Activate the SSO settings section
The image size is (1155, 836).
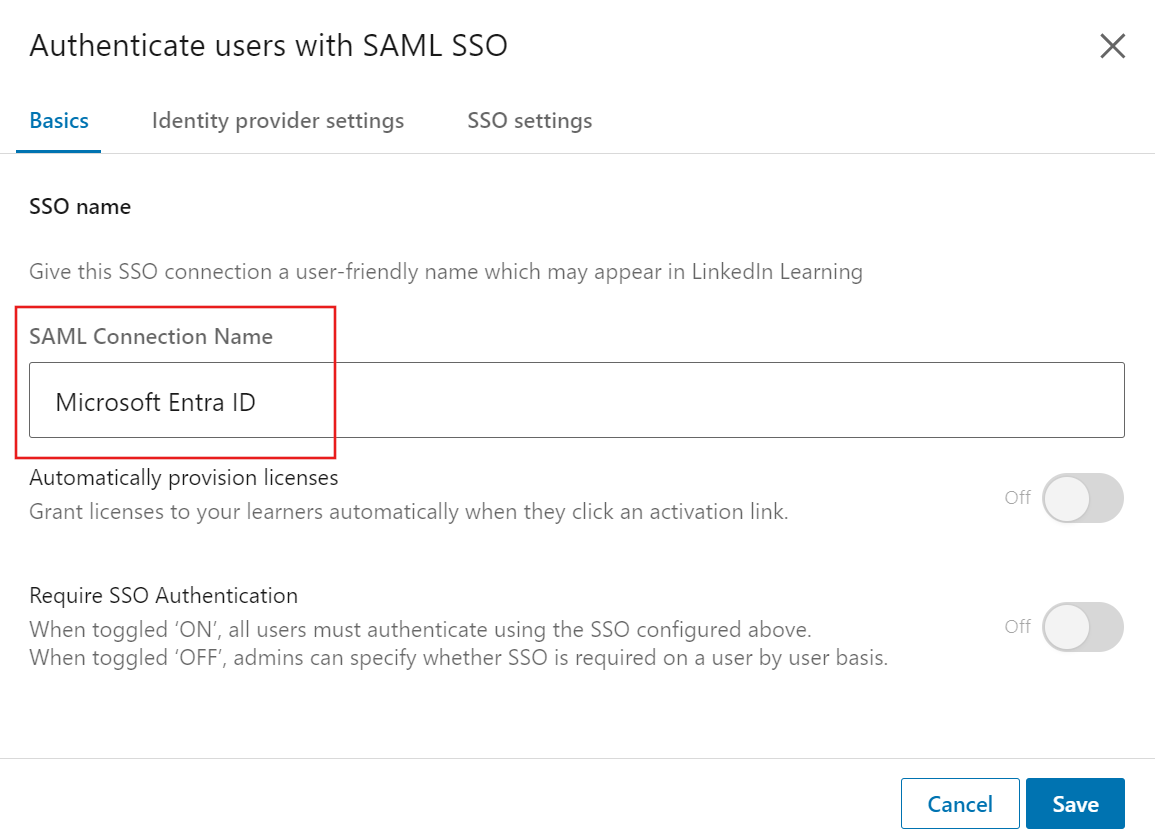(x=529, y=120)
